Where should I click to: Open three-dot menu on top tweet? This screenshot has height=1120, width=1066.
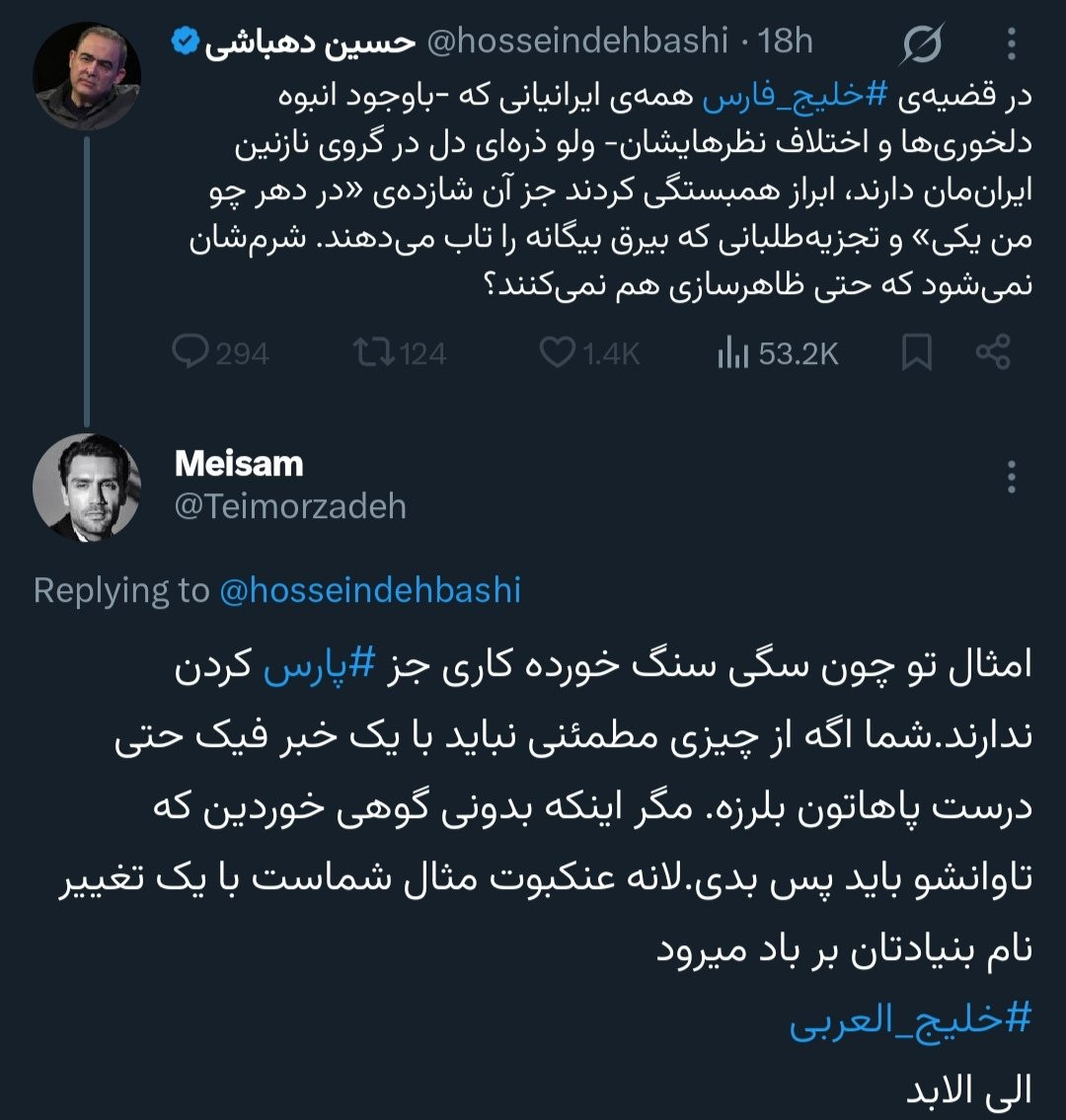(1011, 44)
